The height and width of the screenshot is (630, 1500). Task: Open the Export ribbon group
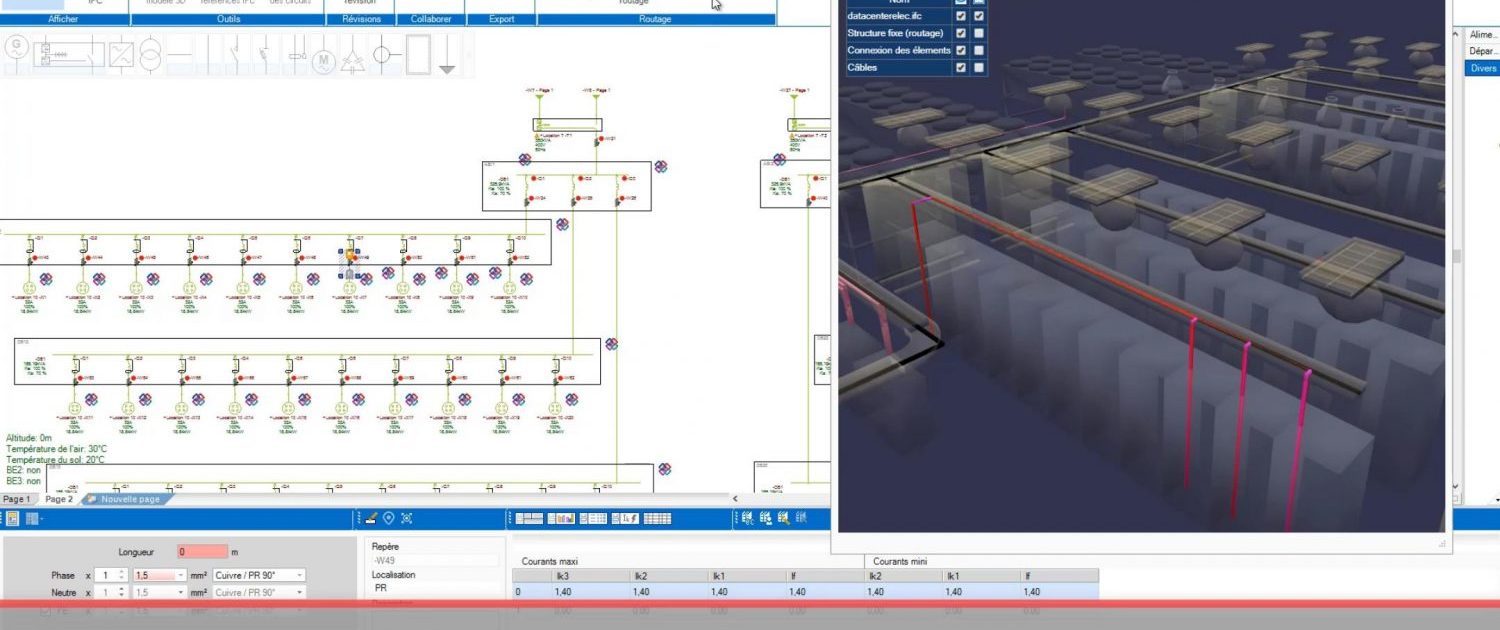point(501,19)
